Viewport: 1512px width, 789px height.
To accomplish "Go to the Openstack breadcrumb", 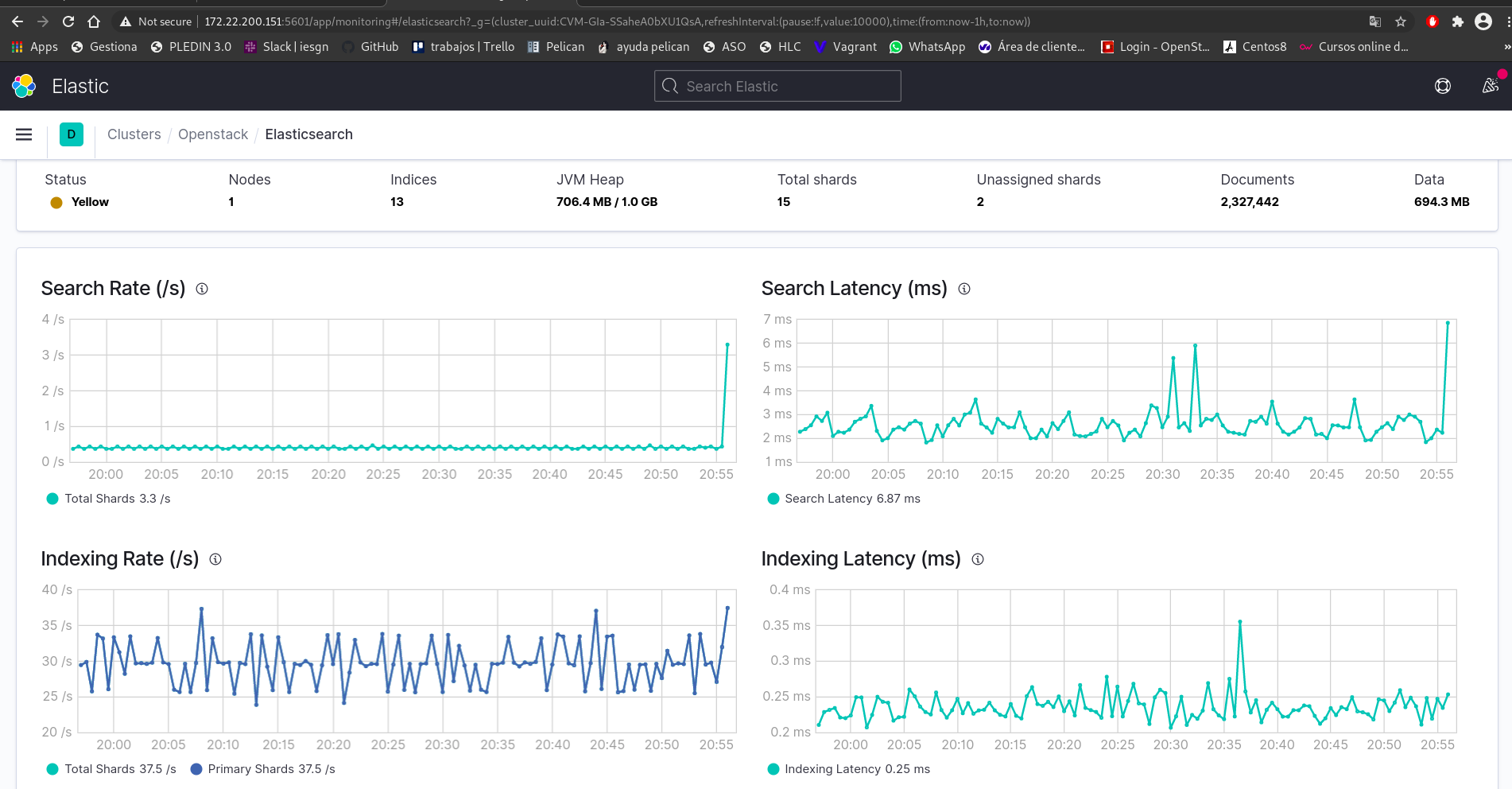I will pyautogui.click(x=213, y=134).
